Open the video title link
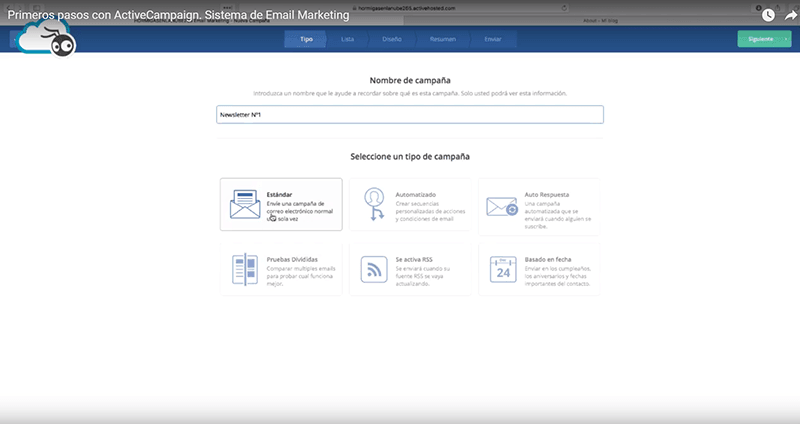Viewport: 800px width, 424px height. [178, 15]
